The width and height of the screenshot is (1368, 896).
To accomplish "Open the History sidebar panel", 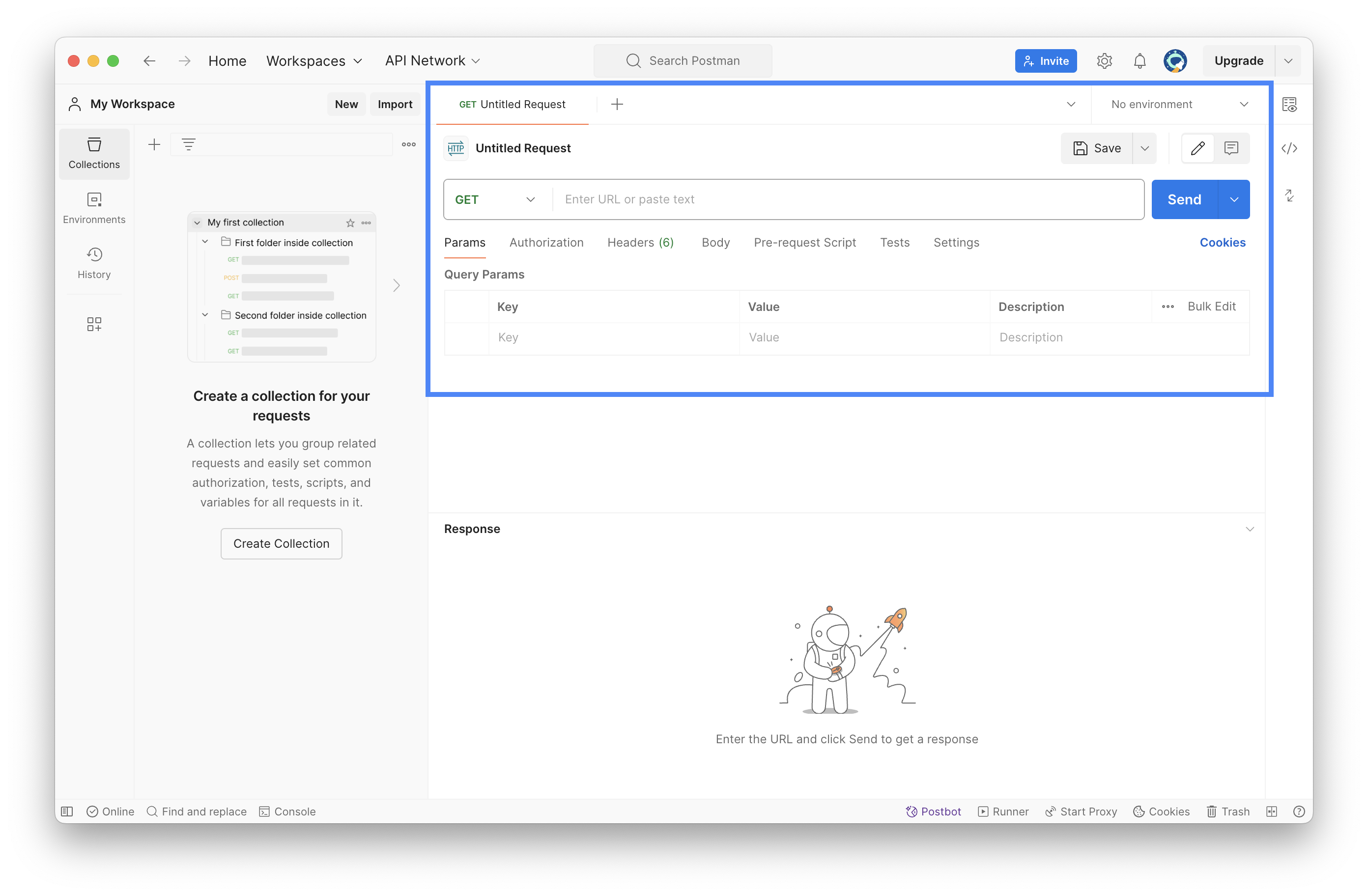I will click(94, 263).
